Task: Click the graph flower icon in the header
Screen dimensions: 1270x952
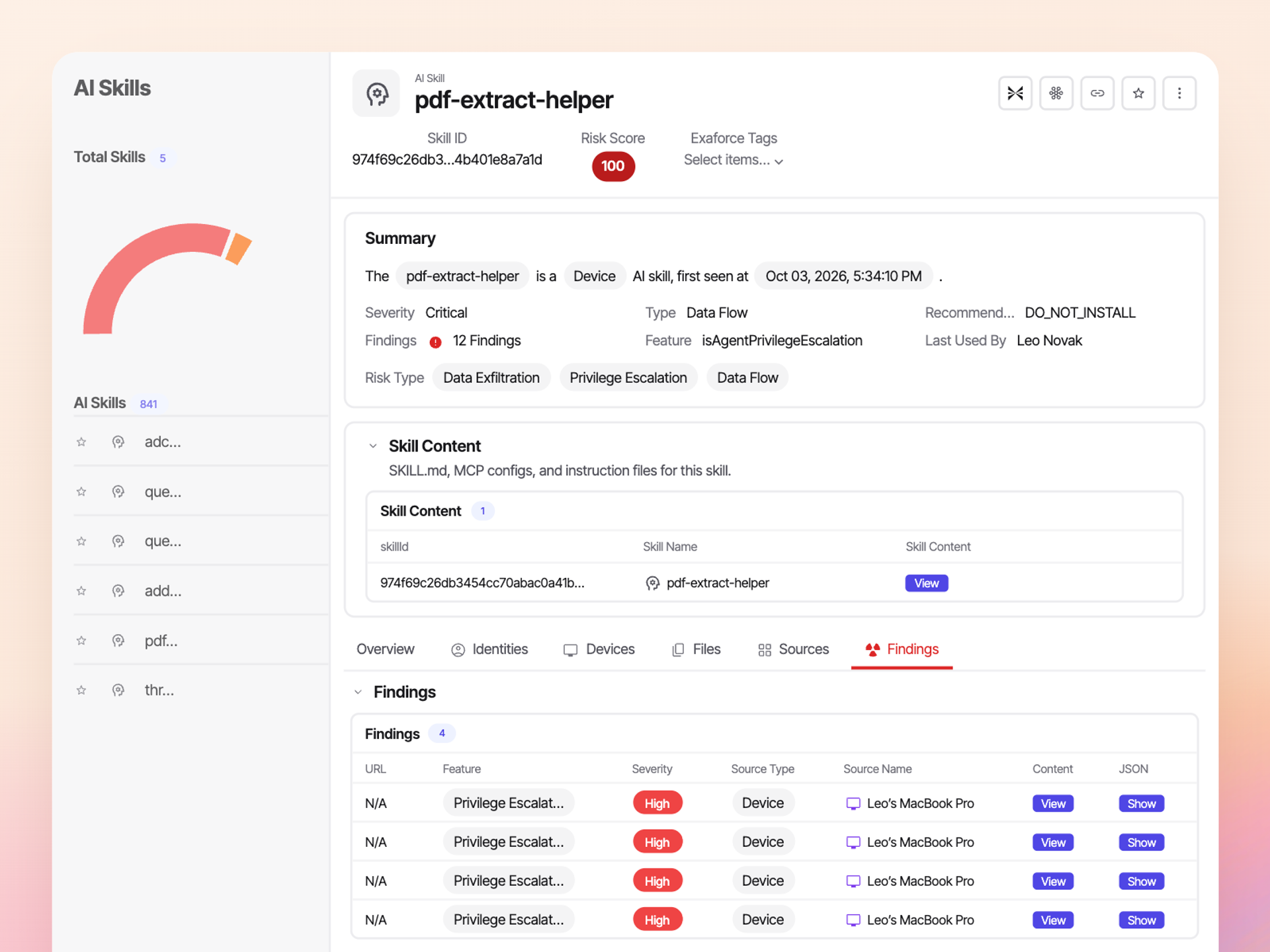Action: point(1056,93)
